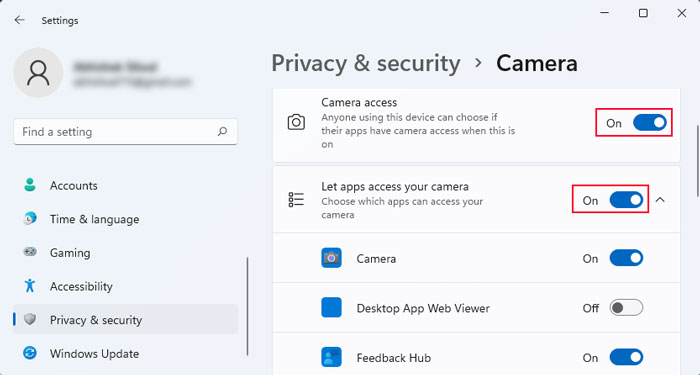
Task: Click the Time & language clock icon
Action: [x=30, y=219]
